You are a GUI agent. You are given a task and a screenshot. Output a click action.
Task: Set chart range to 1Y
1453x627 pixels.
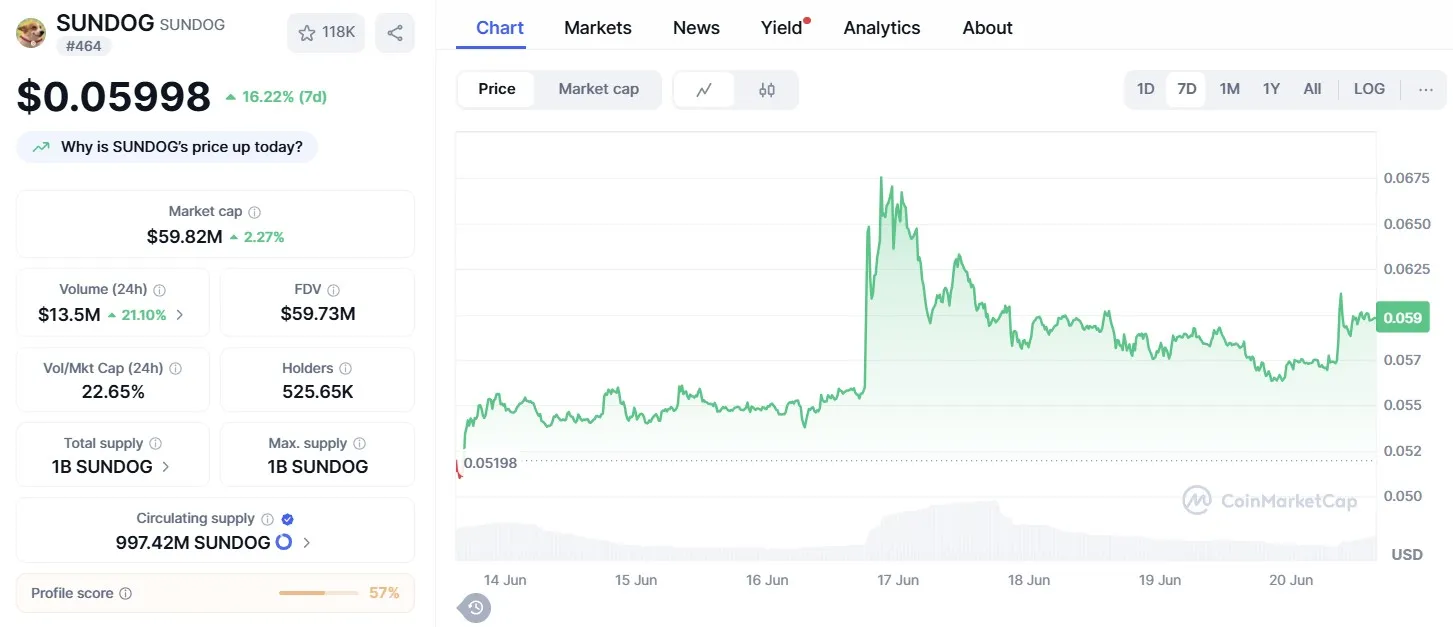(1271, 89)
